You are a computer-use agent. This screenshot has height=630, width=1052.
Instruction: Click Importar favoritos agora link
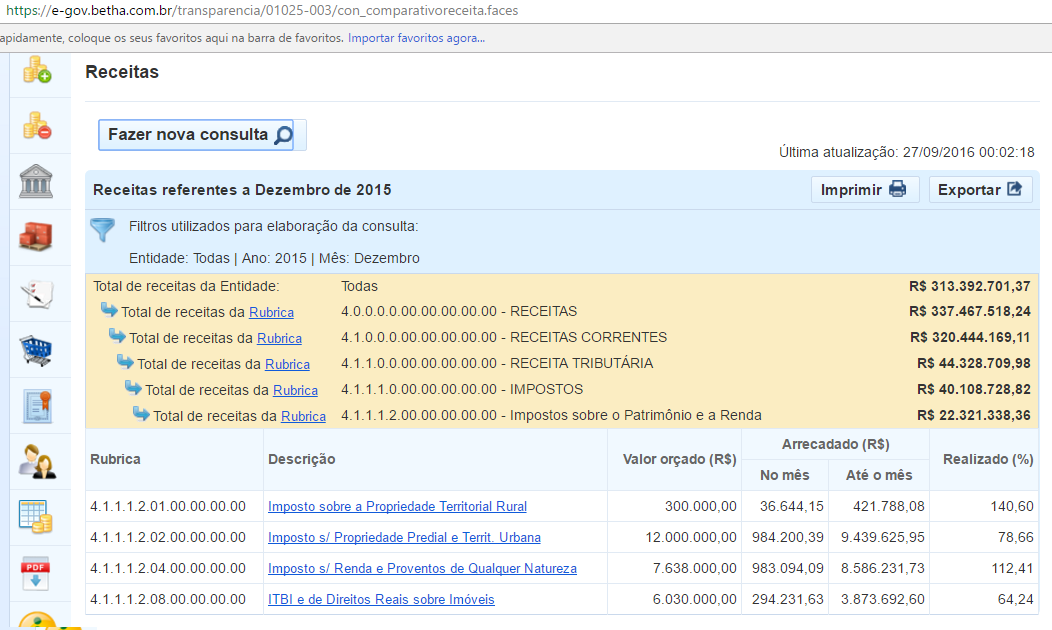tap(416, 38)
